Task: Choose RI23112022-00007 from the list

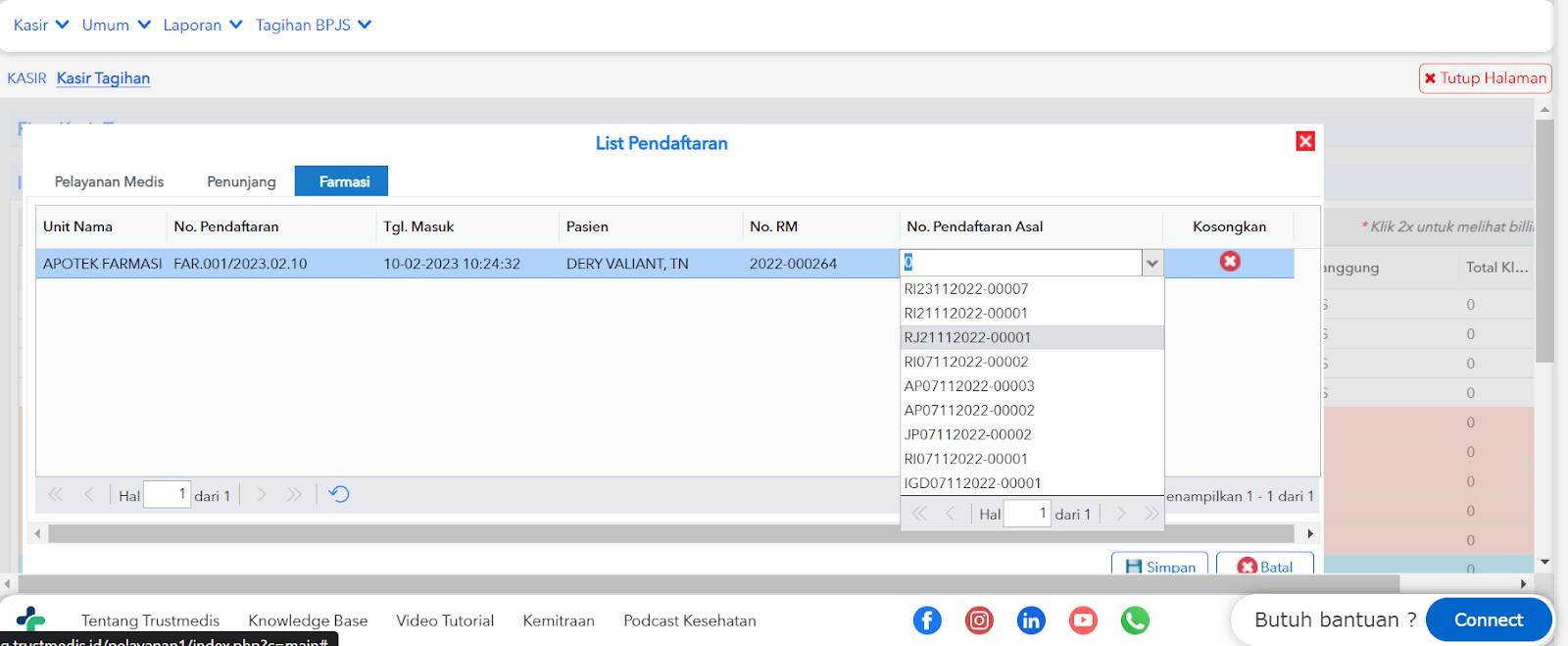Action: click(x=1032, y=289)
